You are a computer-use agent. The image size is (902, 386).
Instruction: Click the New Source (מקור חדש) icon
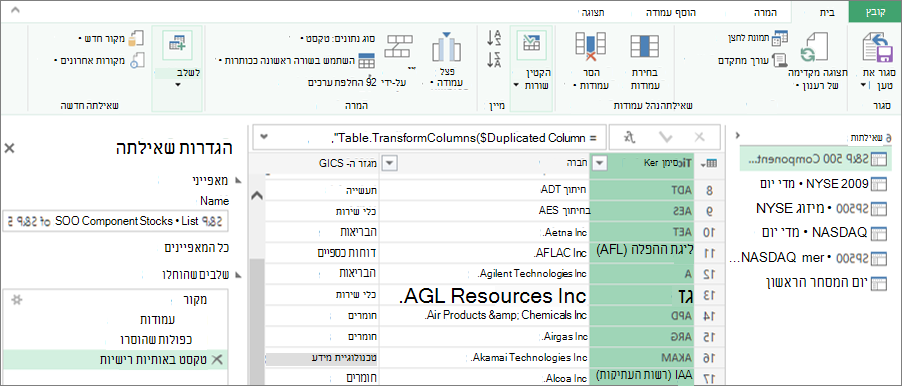tap(135, 39)
